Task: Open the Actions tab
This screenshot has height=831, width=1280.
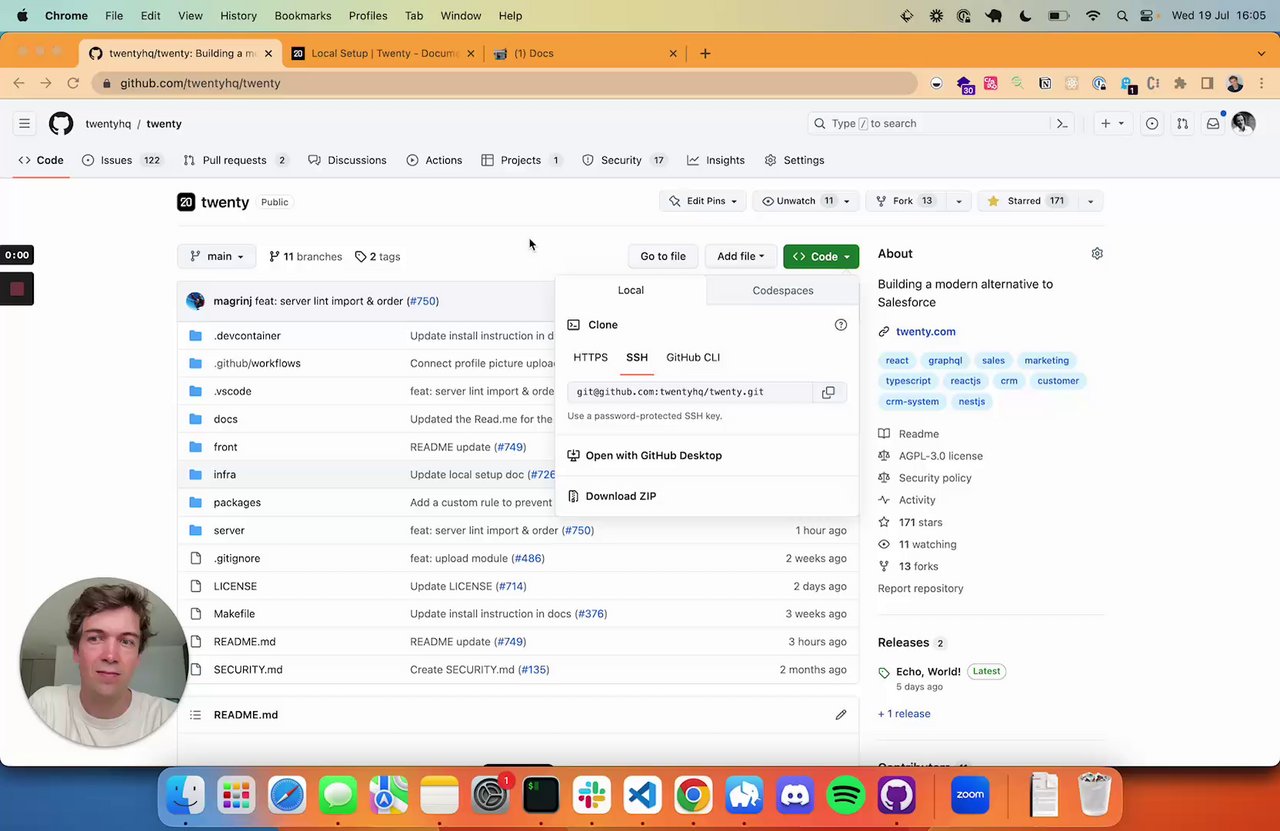Action: (x=434, y=160)
